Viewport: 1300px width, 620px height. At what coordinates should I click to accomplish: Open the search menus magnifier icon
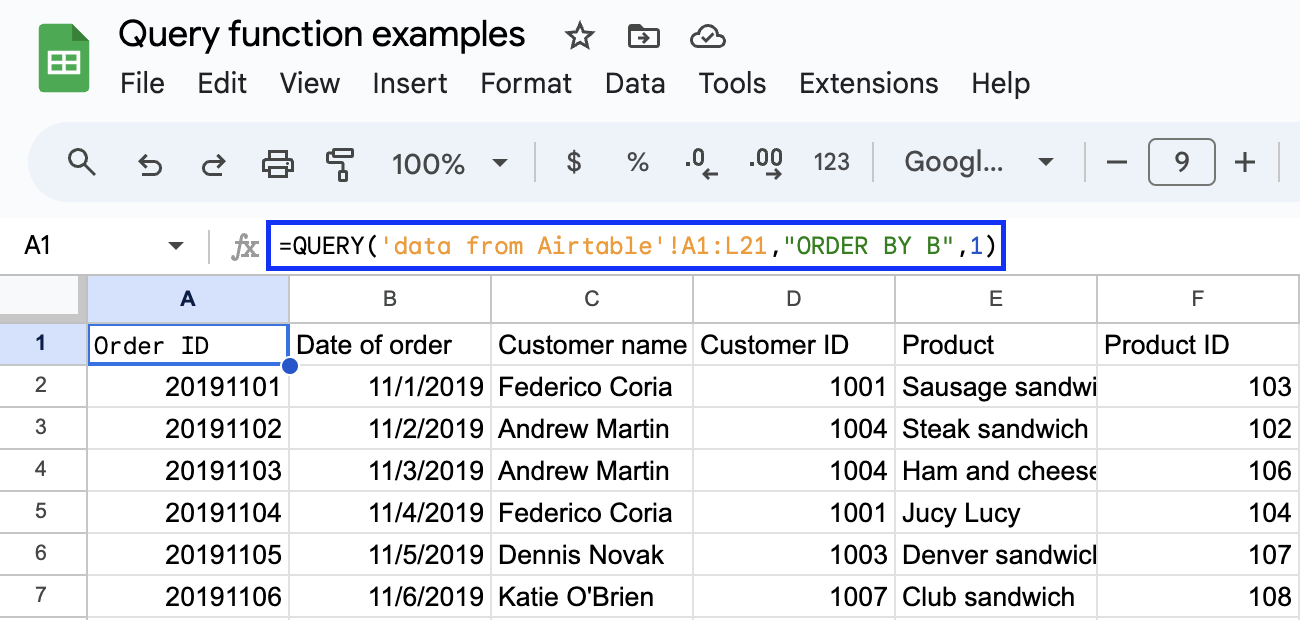[82, 162]
